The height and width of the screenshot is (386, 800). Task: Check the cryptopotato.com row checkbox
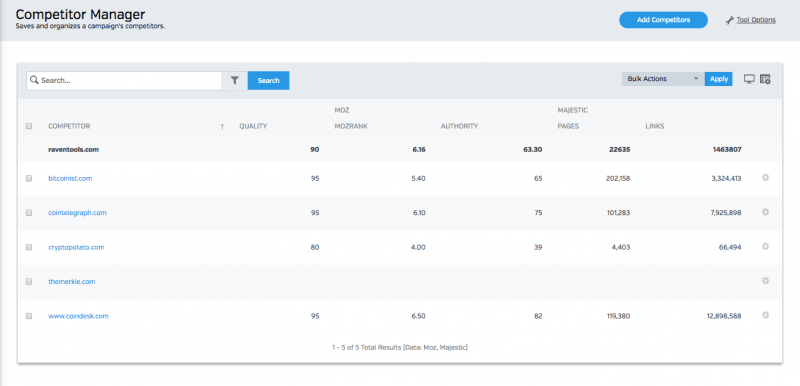(29, 247)
